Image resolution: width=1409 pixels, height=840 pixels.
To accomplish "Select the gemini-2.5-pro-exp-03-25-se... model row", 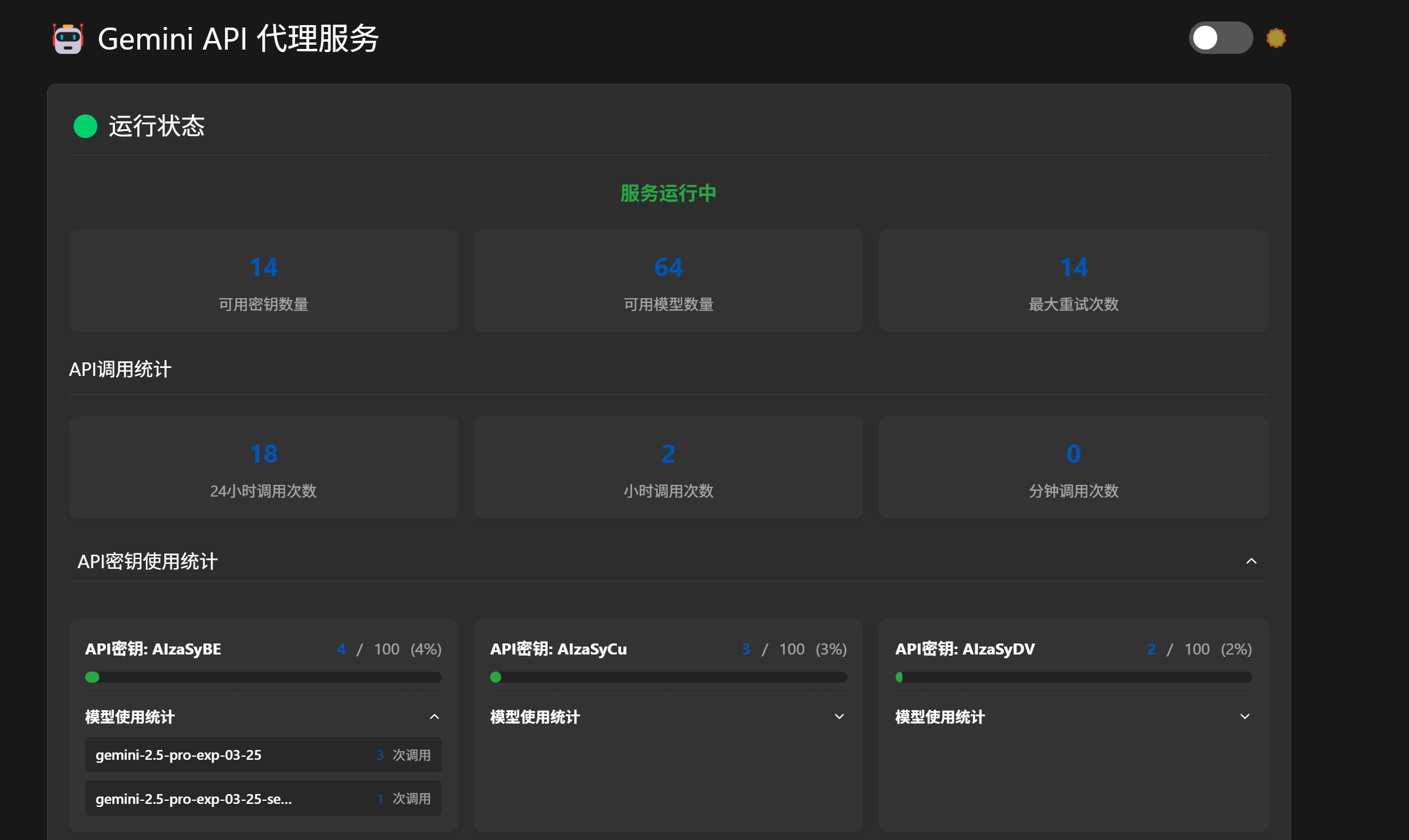I will tap(263, 798).
